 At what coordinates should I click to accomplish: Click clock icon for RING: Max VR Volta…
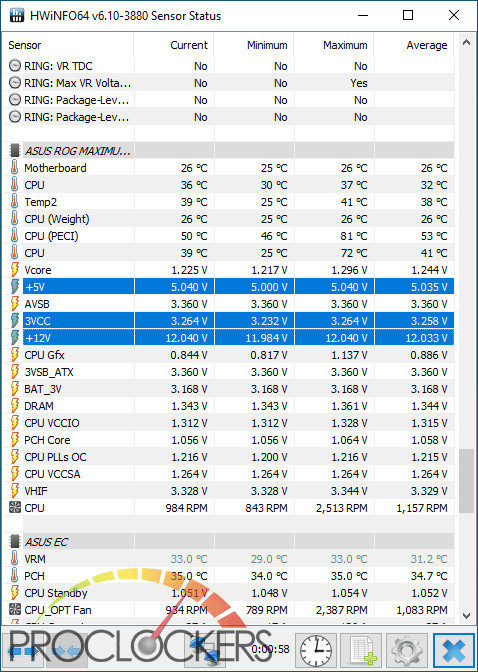pyautogui.click(x=15, y=83)
